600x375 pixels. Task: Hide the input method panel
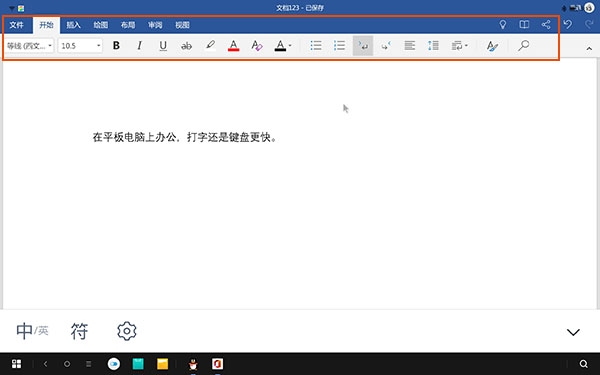coord(573,332)
